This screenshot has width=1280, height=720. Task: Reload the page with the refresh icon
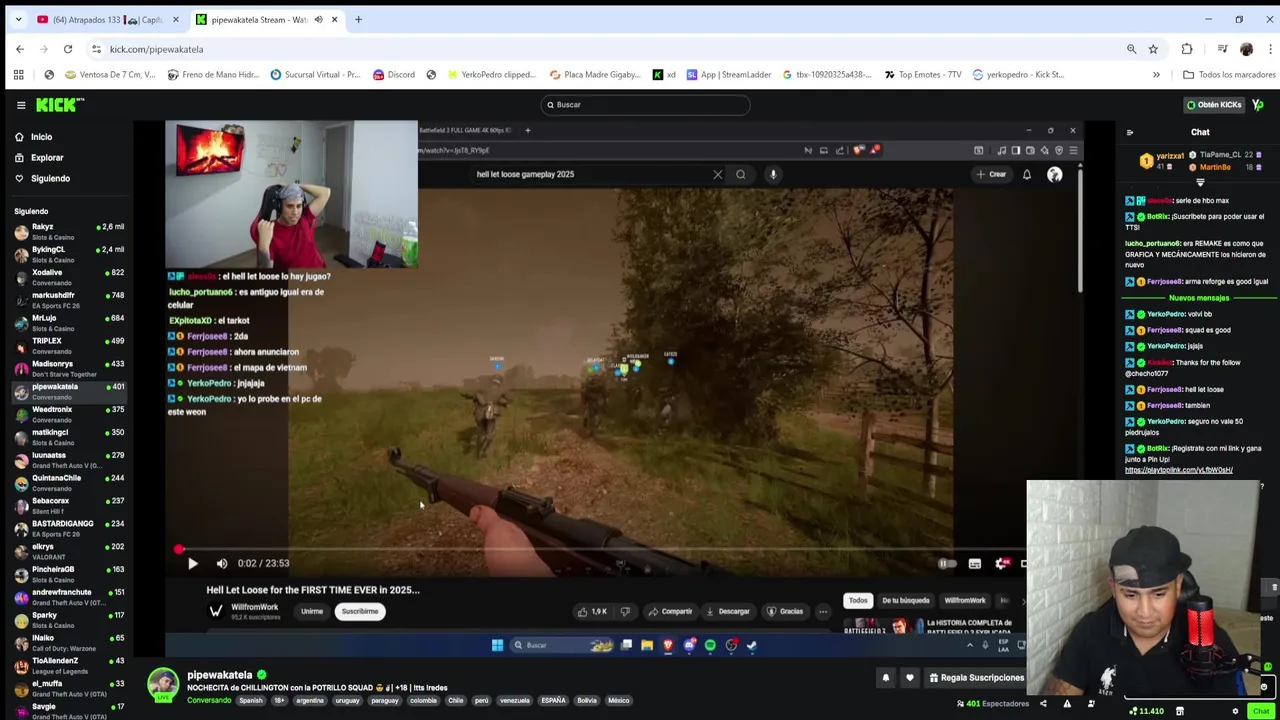pos(68,49)
